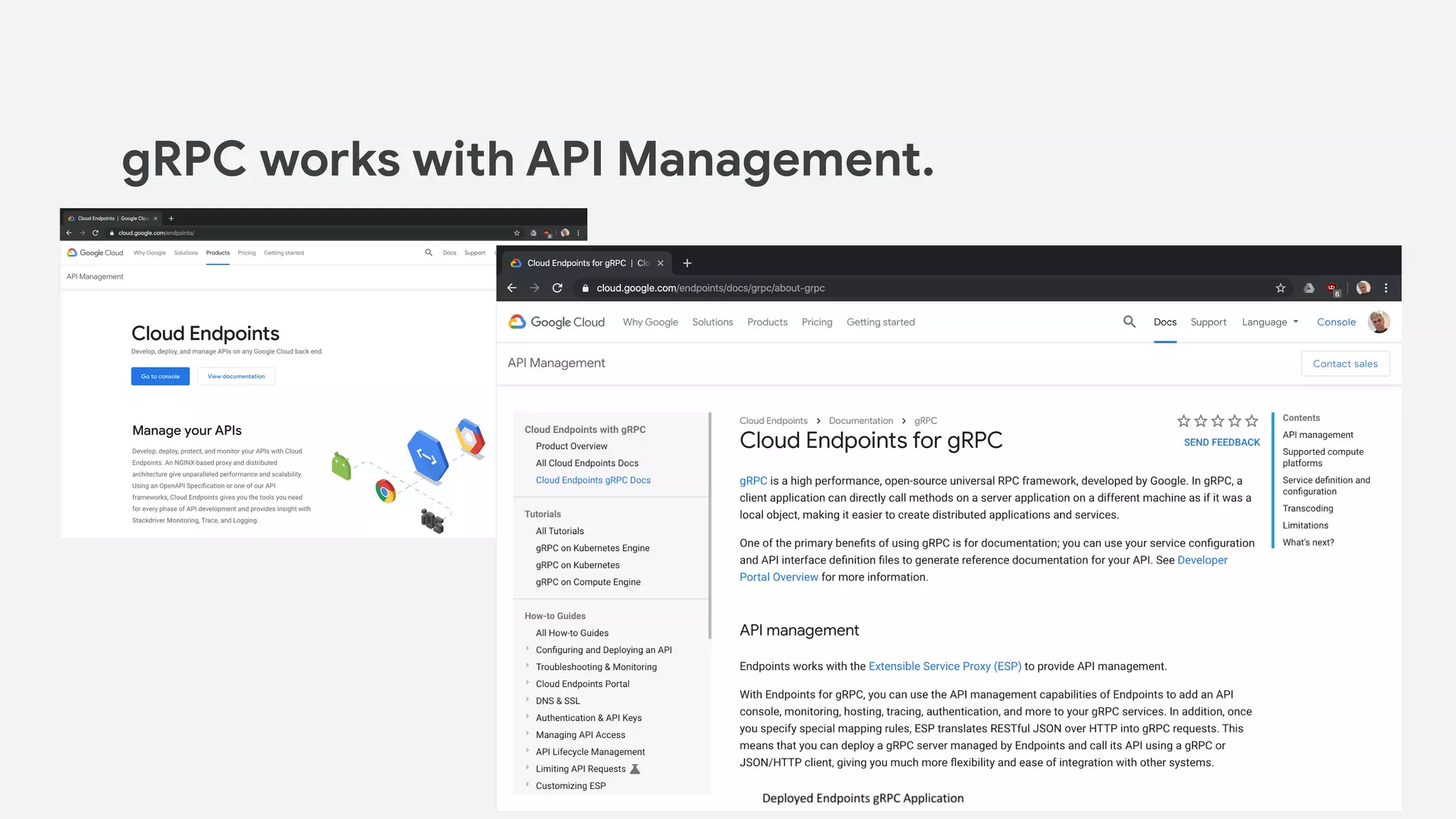
Task: Click back arrow in gRPC docs browser
Action: click(512, 288)
